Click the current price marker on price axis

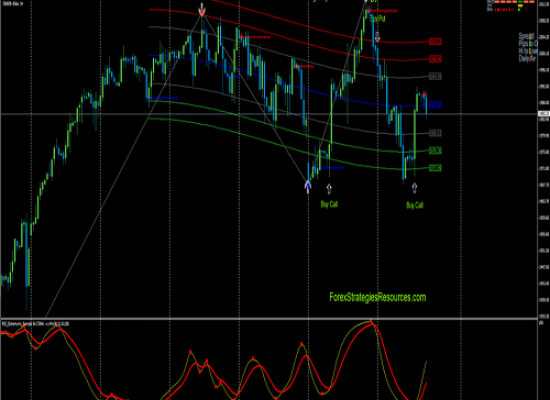[x=544, y=114]
